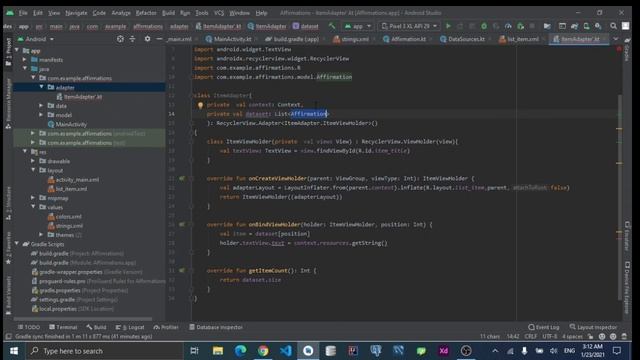
Task: Open the SDK Manager toolbar icon
Action: click(x=598, y=26)
